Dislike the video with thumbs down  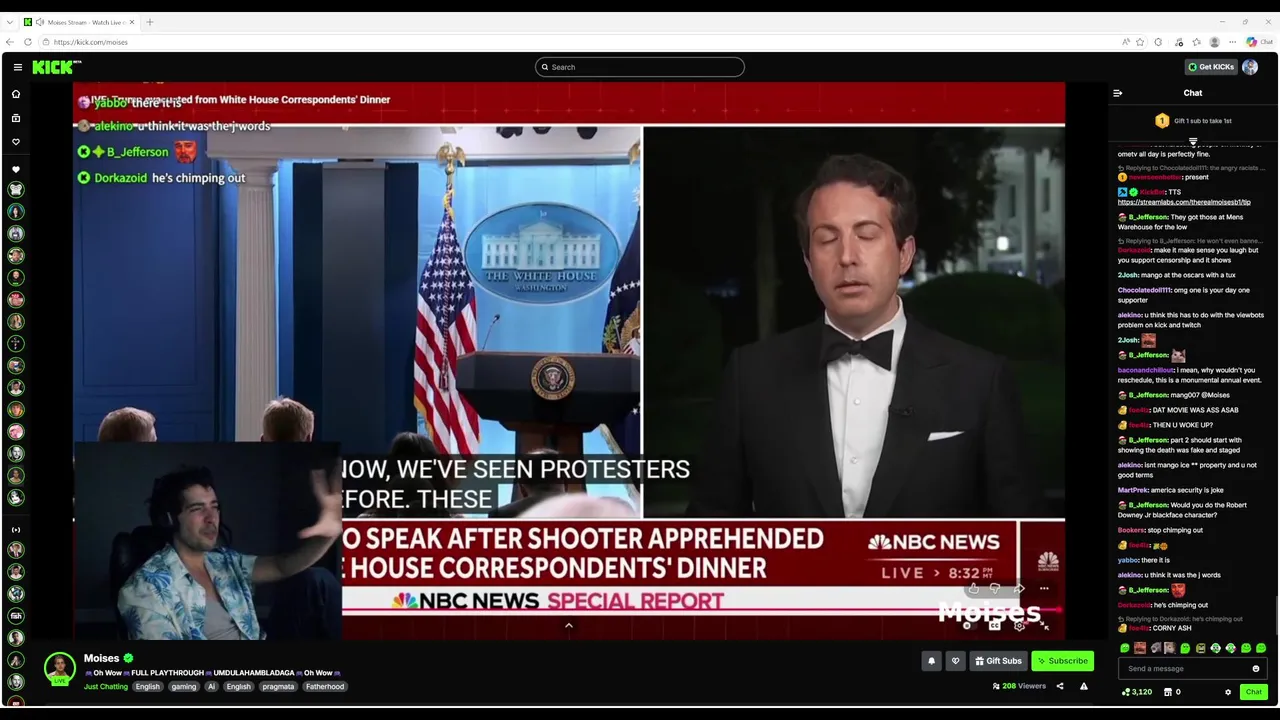(x=995, y=588)
